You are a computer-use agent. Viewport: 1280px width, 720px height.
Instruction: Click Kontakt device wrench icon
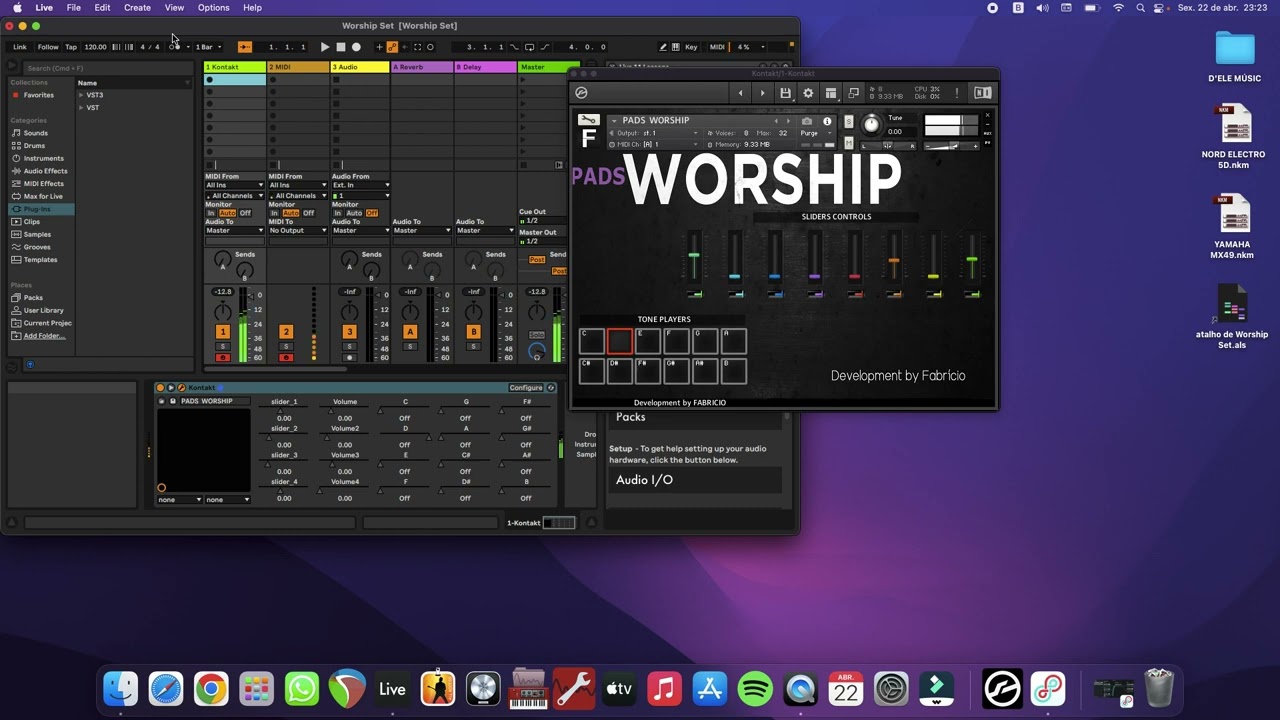(x=181, y=388)
